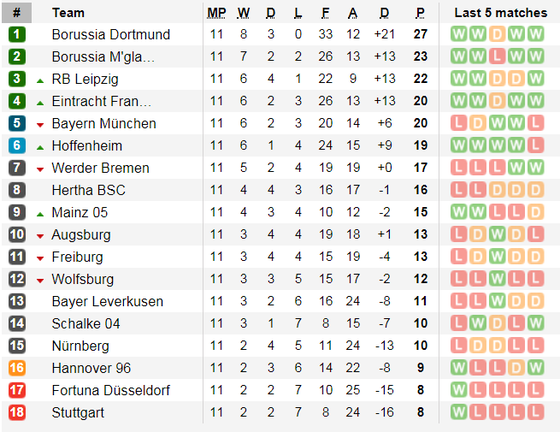Open the Borussia Dortmund team link
560x432 pixels.
111,35
